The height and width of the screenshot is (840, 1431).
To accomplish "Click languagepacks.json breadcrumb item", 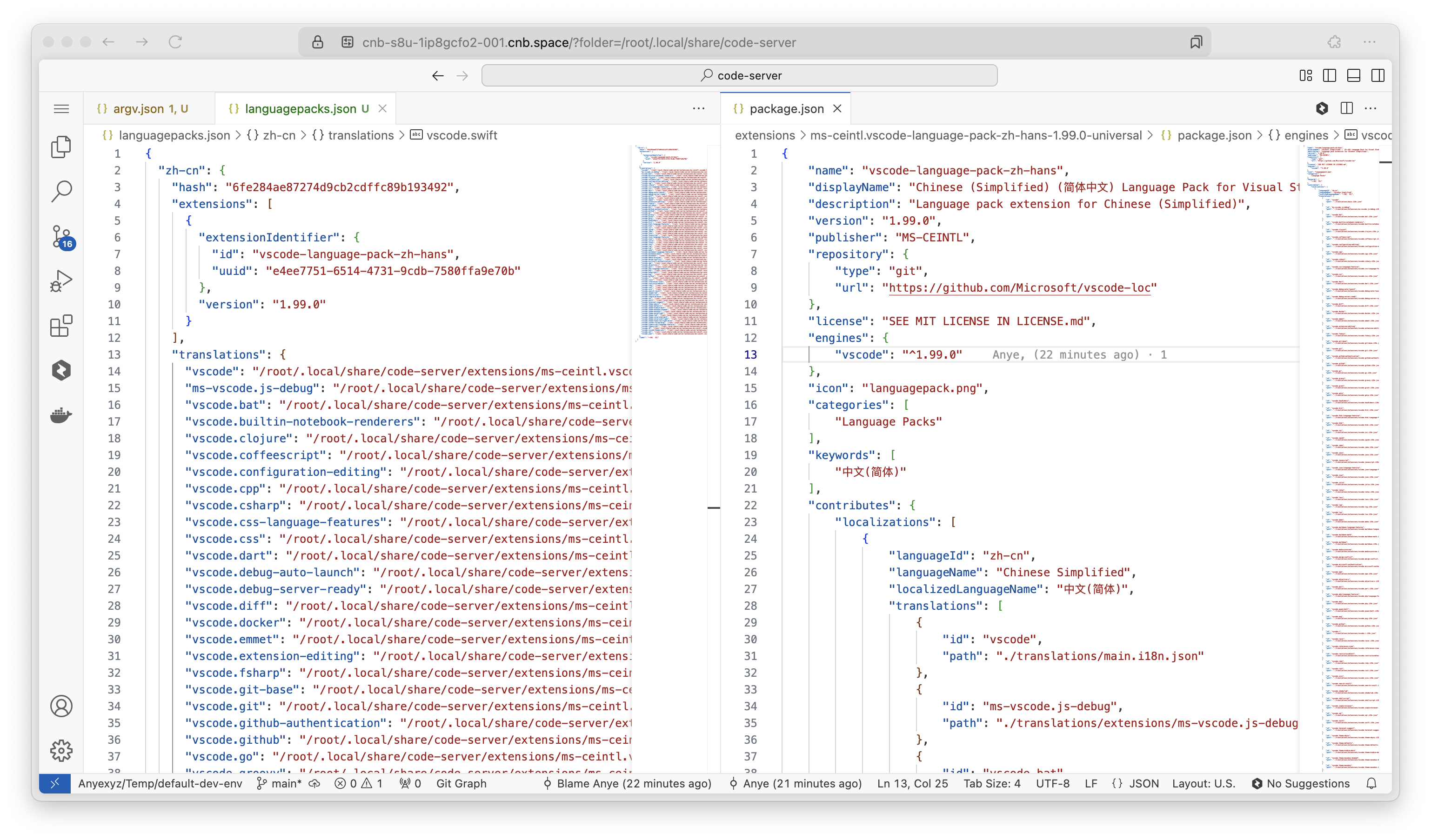I will coord(167,135).
